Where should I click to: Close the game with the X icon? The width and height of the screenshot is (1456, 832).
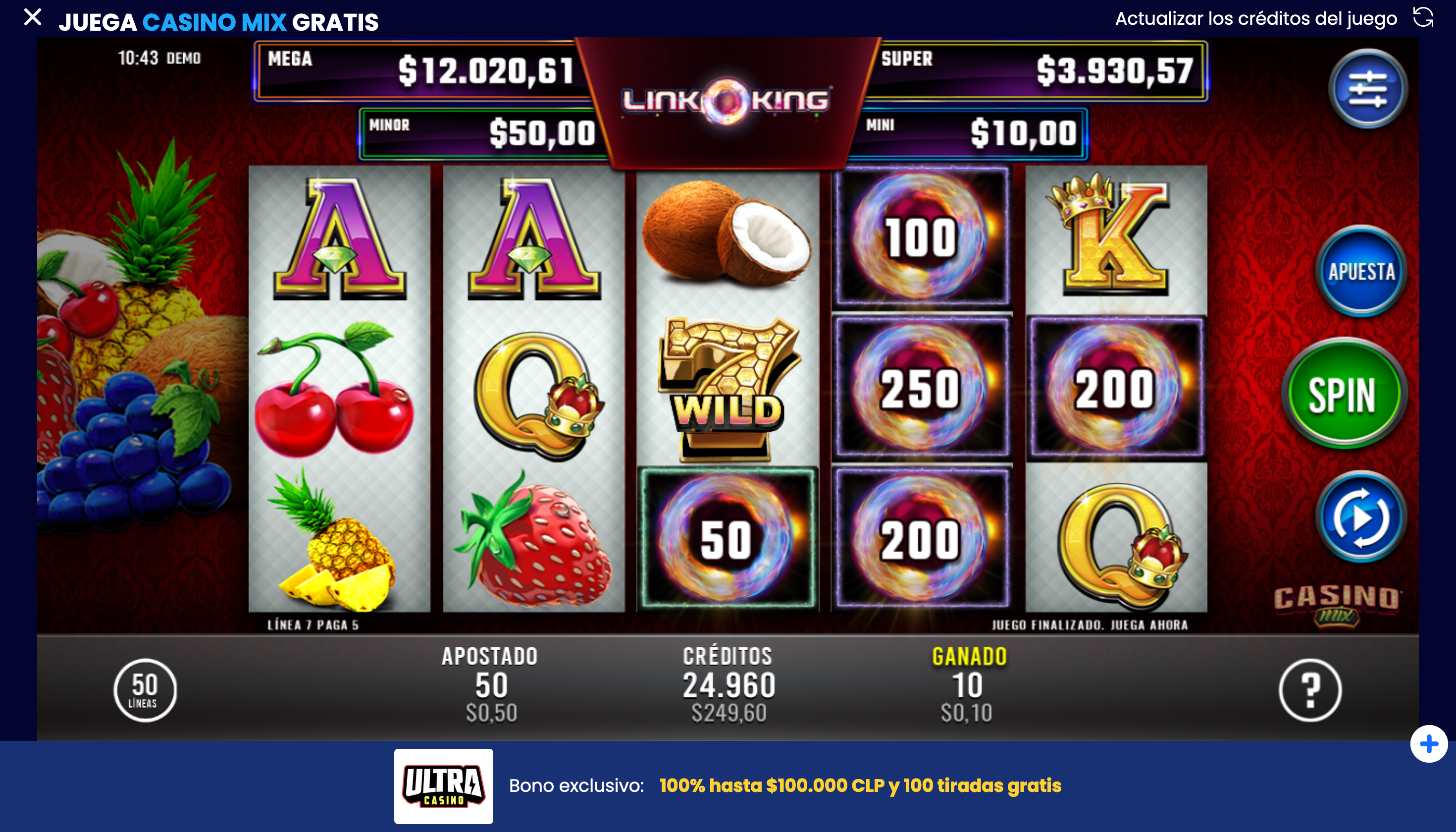33,17
